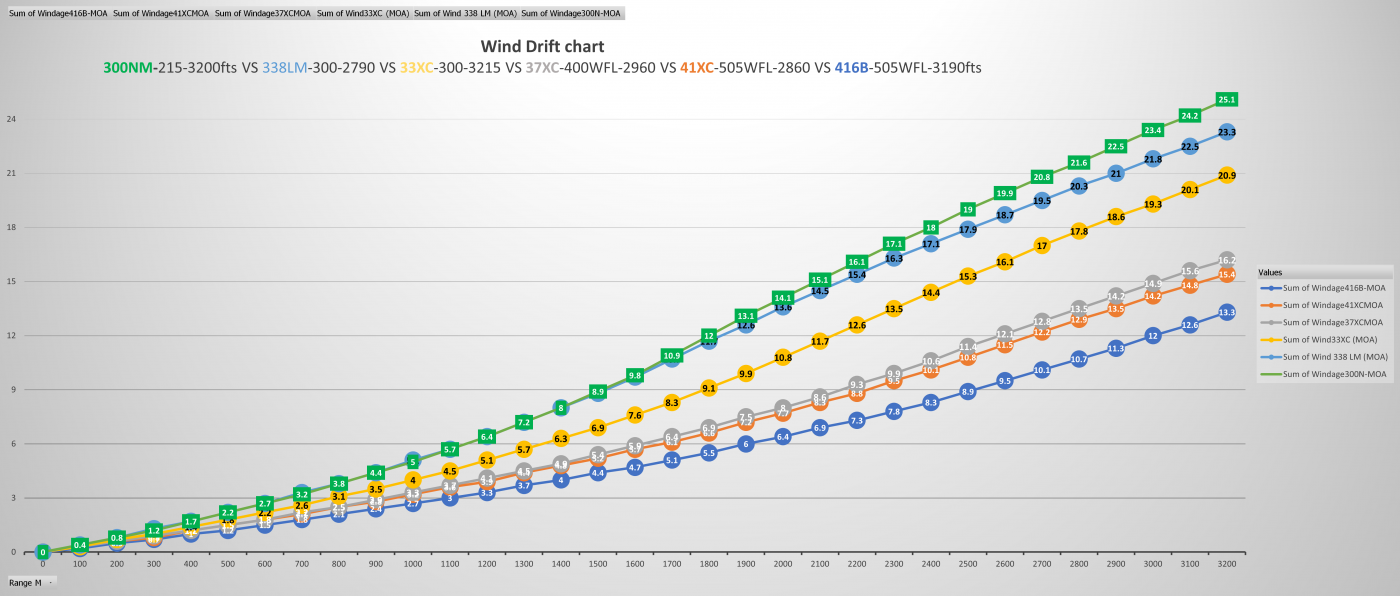
Task: Click the dark blue 13.3 data point
Action: 1227,313
